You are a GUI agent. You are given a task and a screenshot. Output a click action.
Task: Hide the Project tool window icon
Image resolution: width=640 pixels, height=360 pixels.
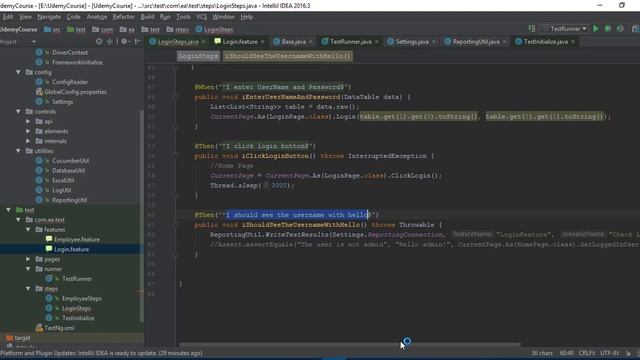137,42
